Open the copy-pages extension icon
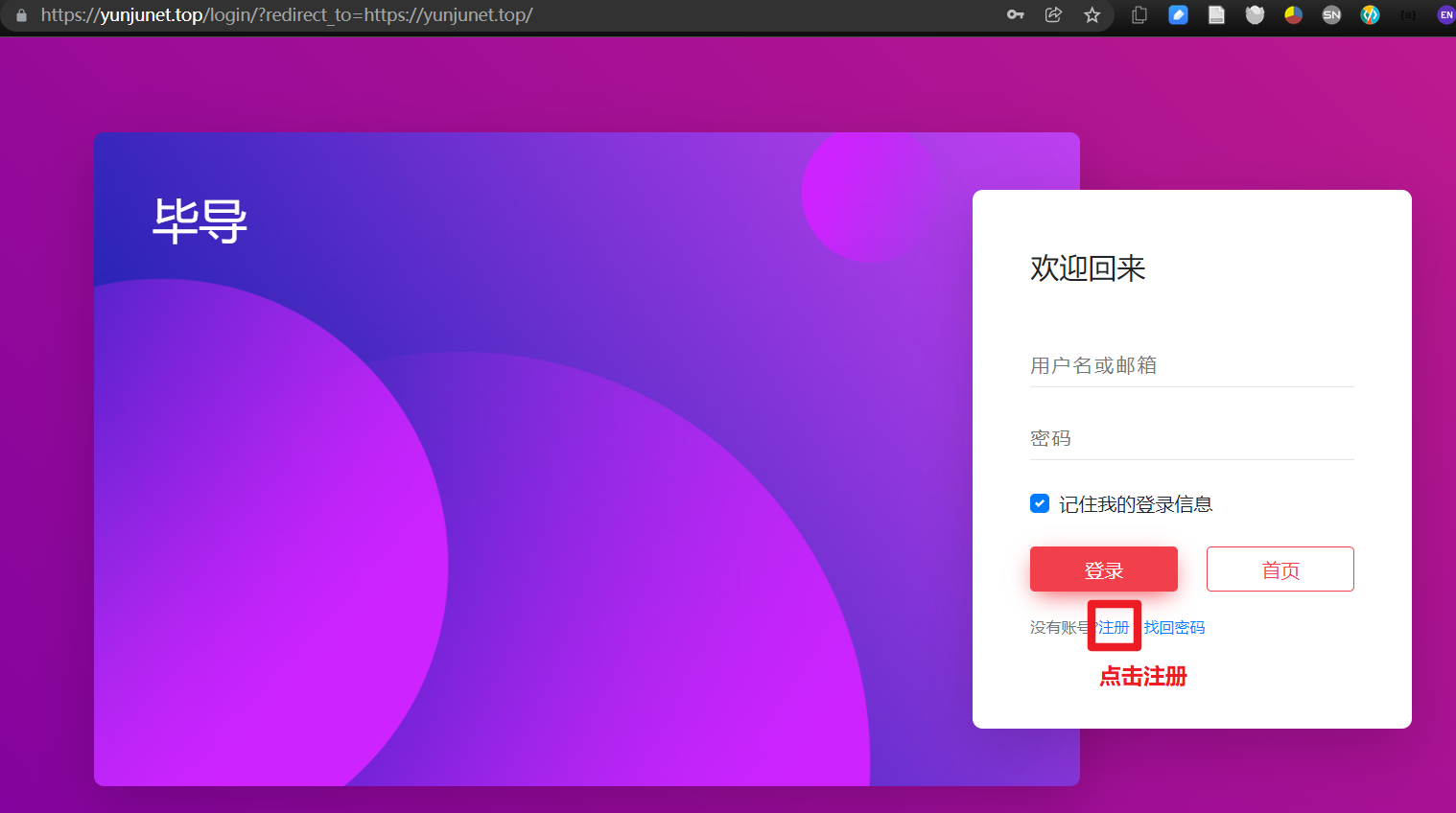Image resolution: width=1456 pixels, height=813 pixels. [1139, 15]
